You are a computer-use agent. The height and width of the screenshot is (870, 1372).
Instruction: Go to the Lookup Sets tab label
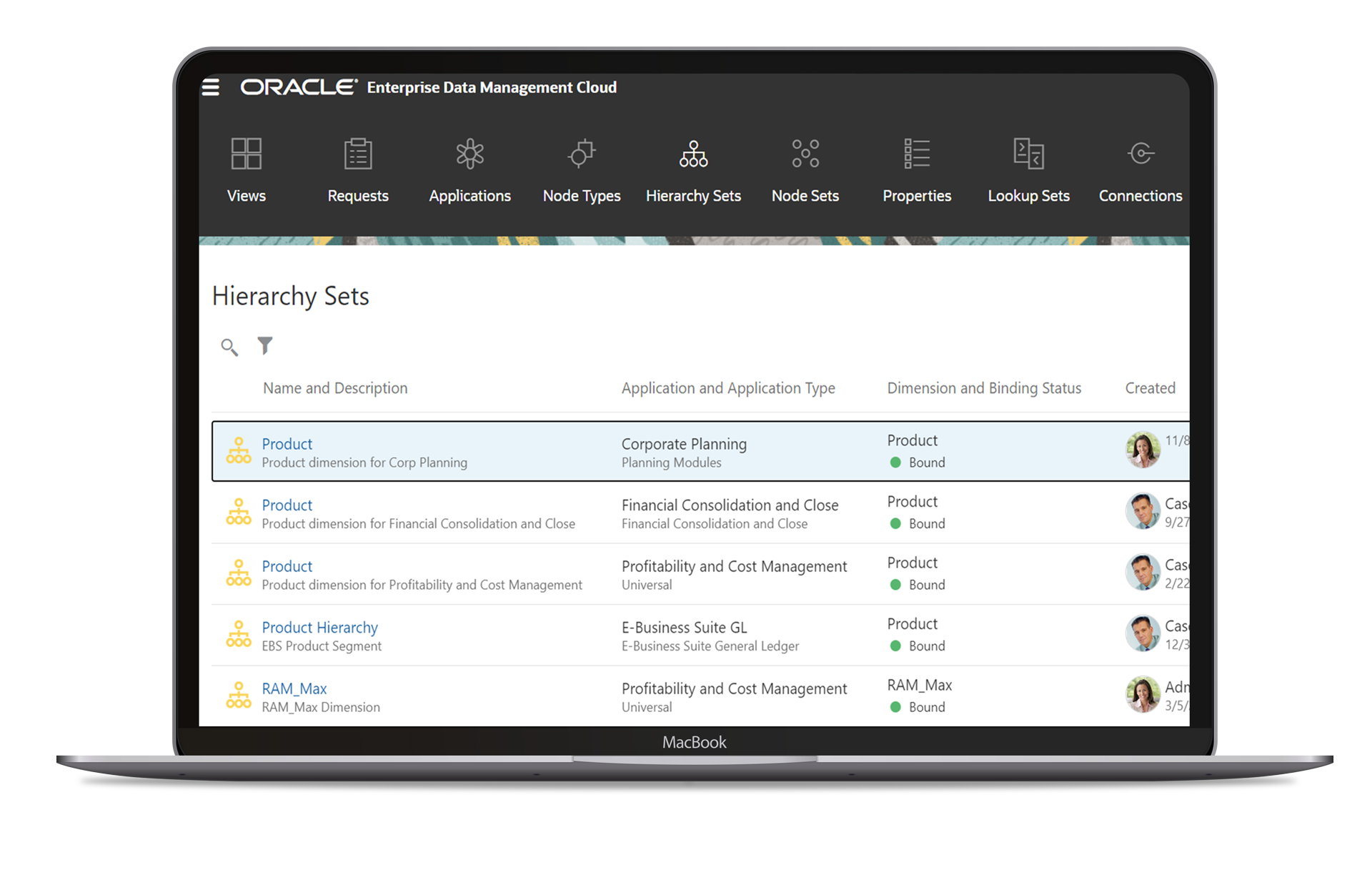(x=1029, y=196)
